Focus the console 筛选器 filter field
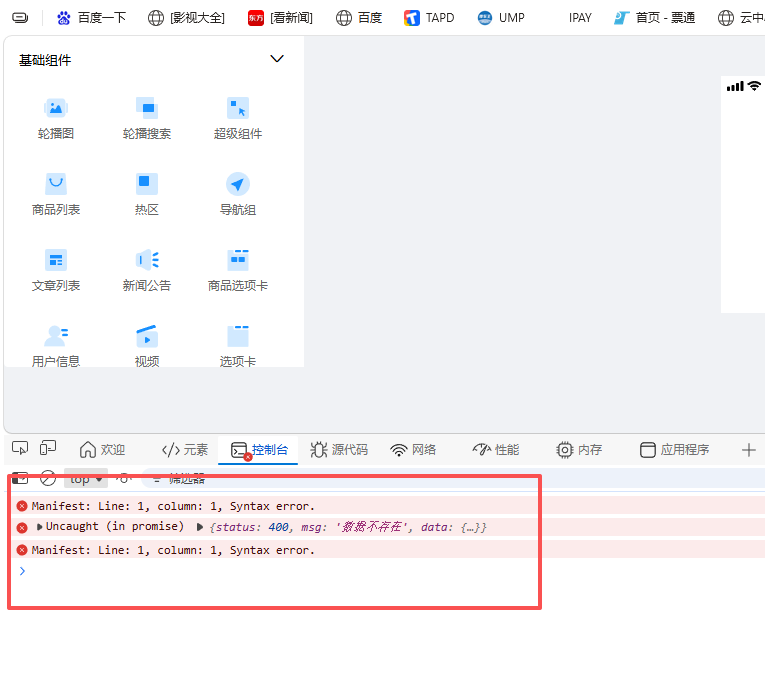The width and height of the screenshot is (765, 692). tap(453, 479)
